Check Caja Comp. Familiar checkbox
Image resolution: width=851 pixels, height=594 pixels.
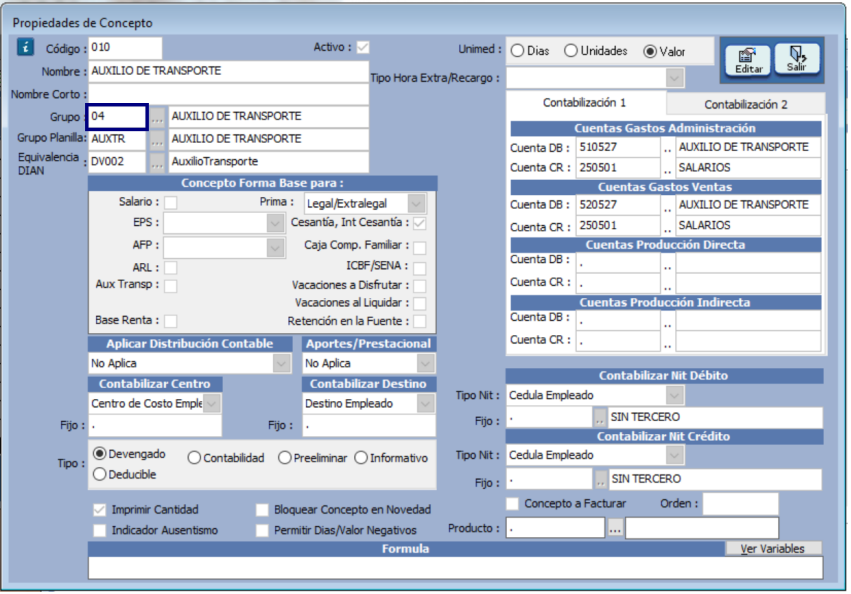[x=419, y=248]
